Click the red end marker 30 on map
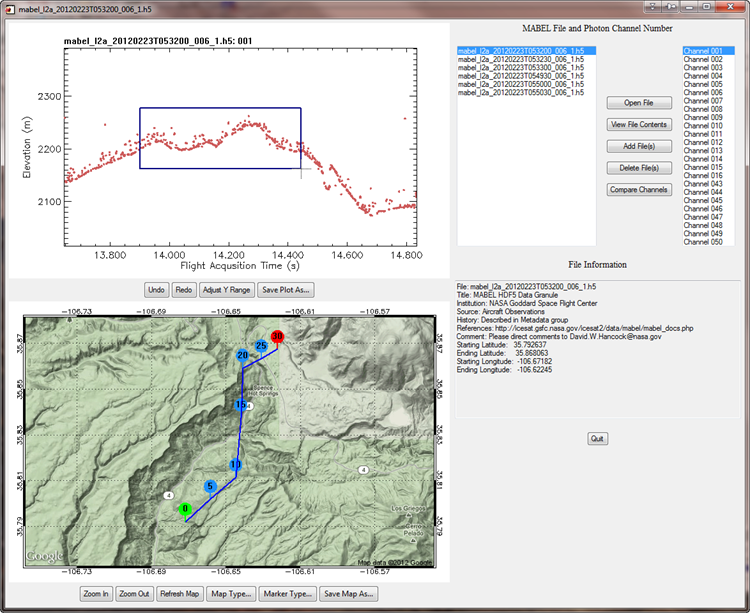 point(277,337)
